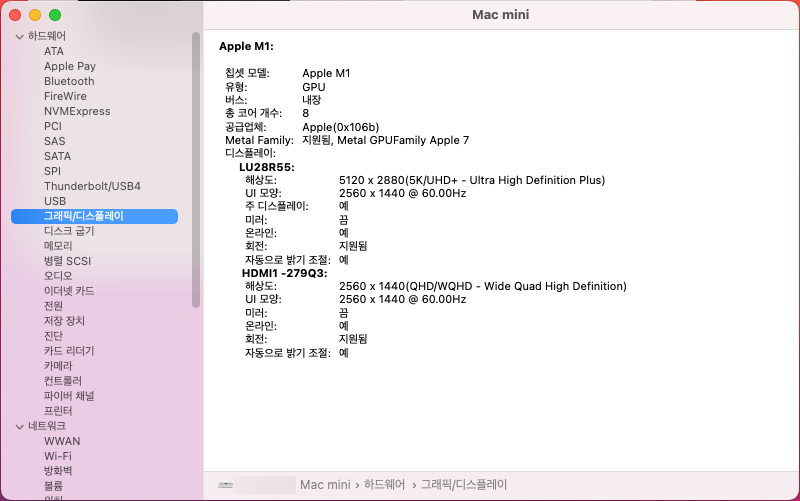Click the sidebar vertical scrollbar

click(196, 170)
